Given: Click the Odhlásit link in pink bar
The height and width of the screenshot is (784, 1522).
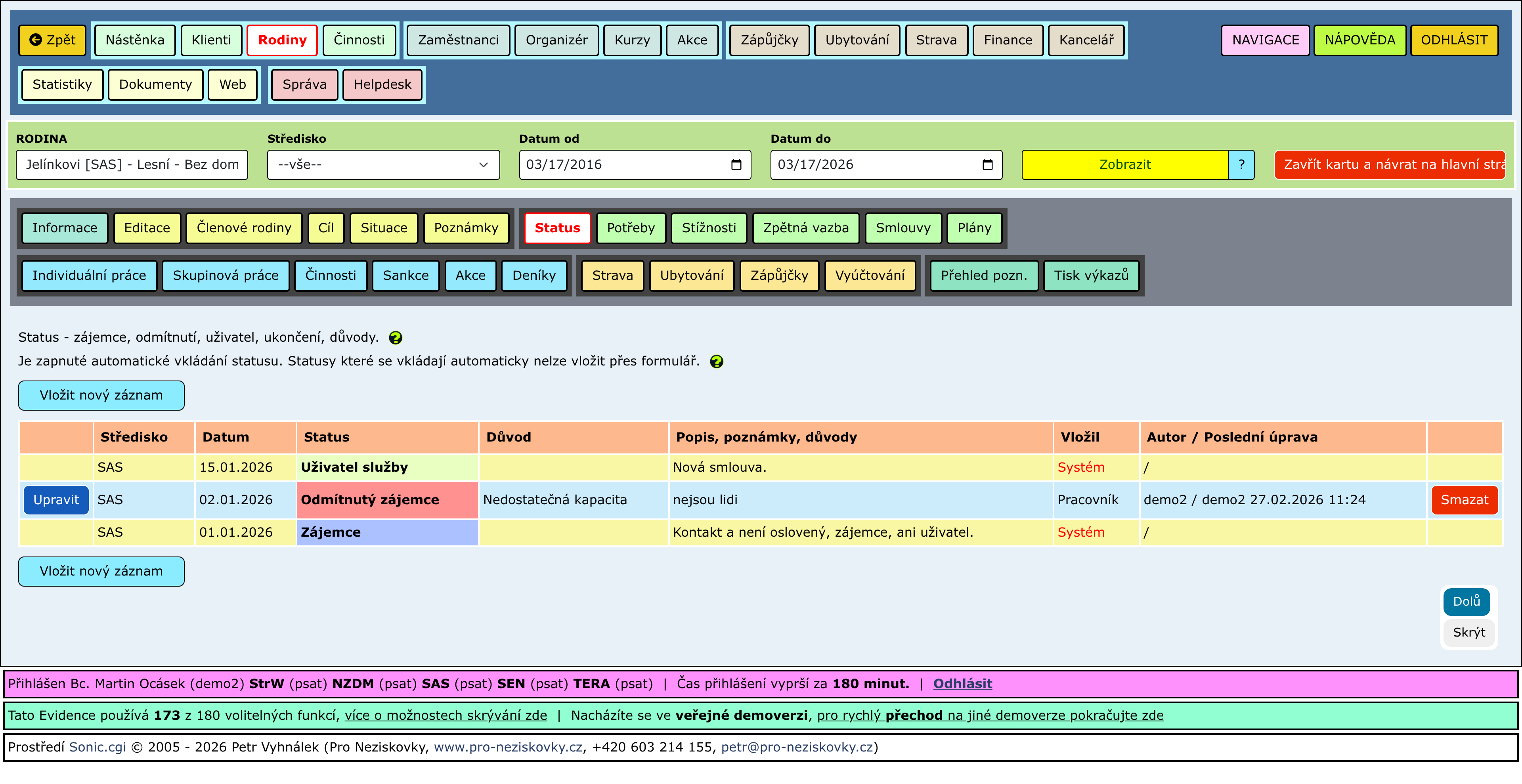Looking at the screenshot, I should point(962,684).
